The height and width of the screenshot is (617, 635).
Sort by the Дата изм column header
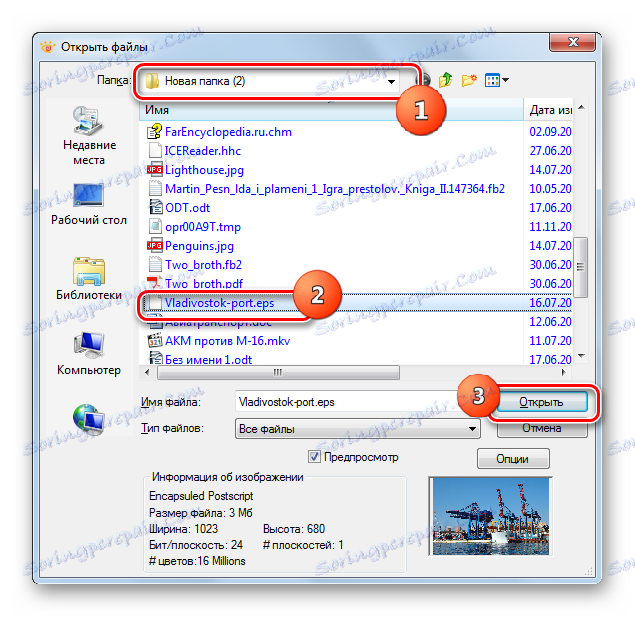[x=548, y=110]
